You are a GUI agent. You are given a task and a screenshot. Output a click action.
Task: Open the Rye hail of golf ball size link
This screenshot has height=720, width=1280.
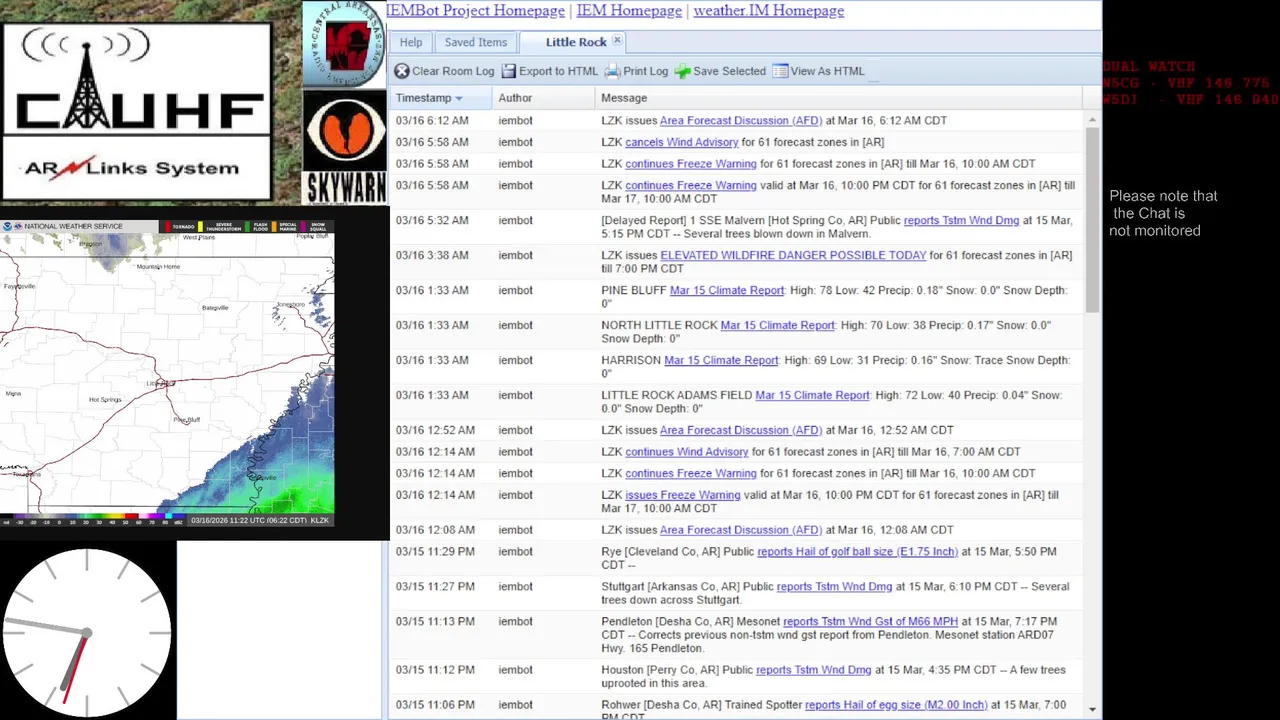pos(857,552)
